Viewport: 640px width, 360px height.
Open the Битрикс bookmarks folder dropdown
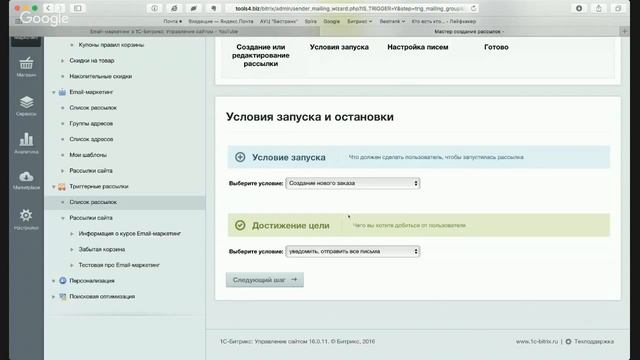point(360,21)
